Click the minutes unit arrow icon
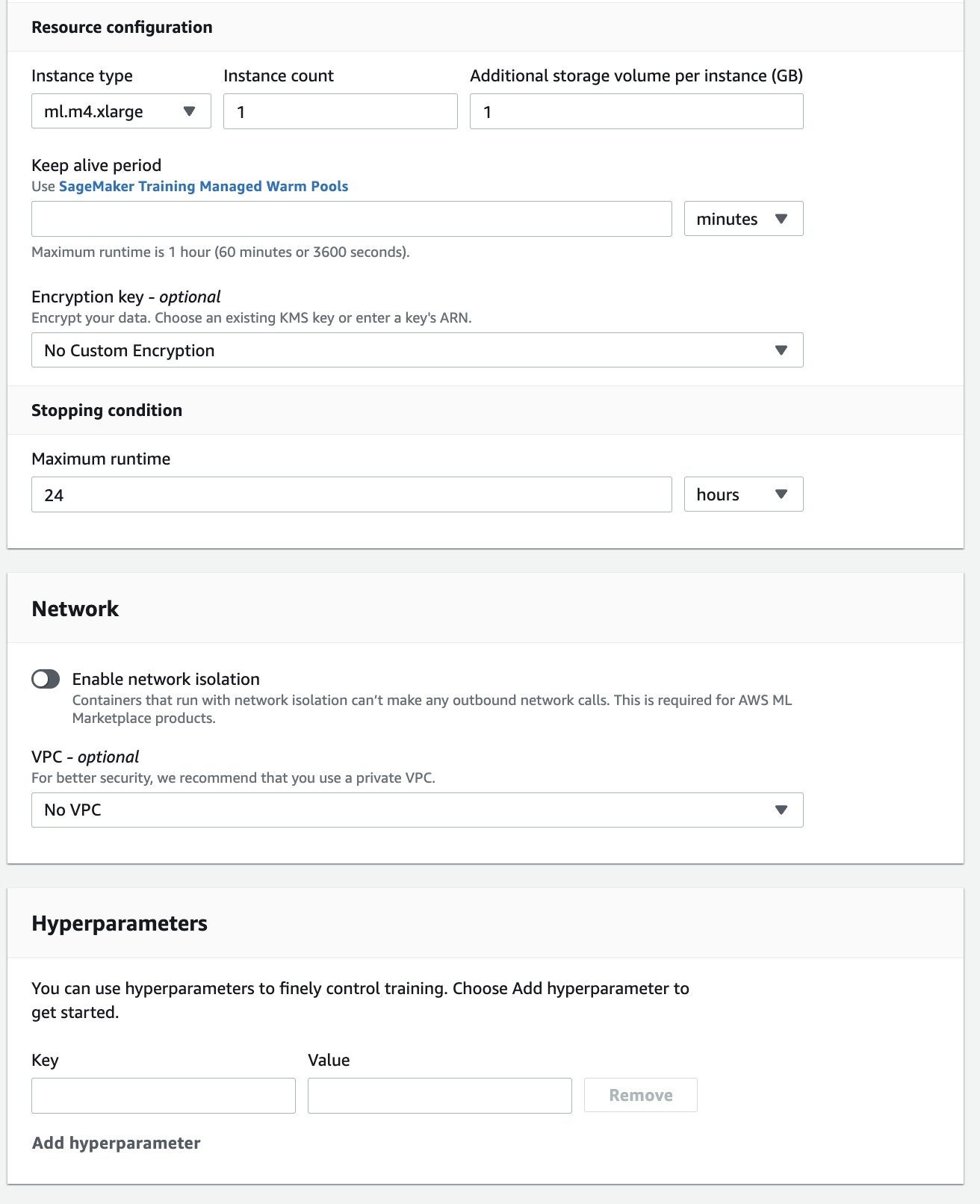The height and width of the screenshot is (1204, 980). (781, 219)
